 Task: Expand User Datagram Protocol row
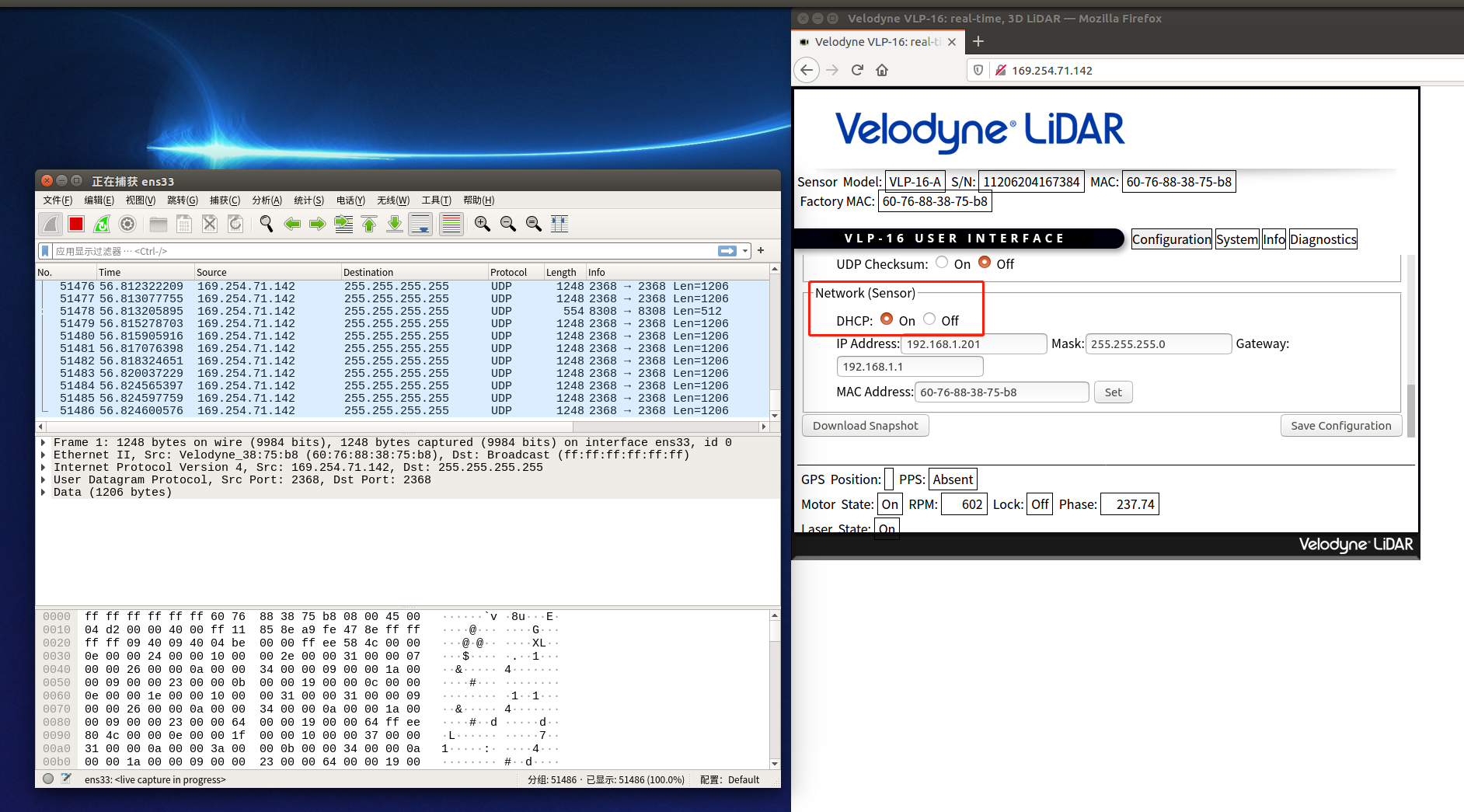click(44, 479)
